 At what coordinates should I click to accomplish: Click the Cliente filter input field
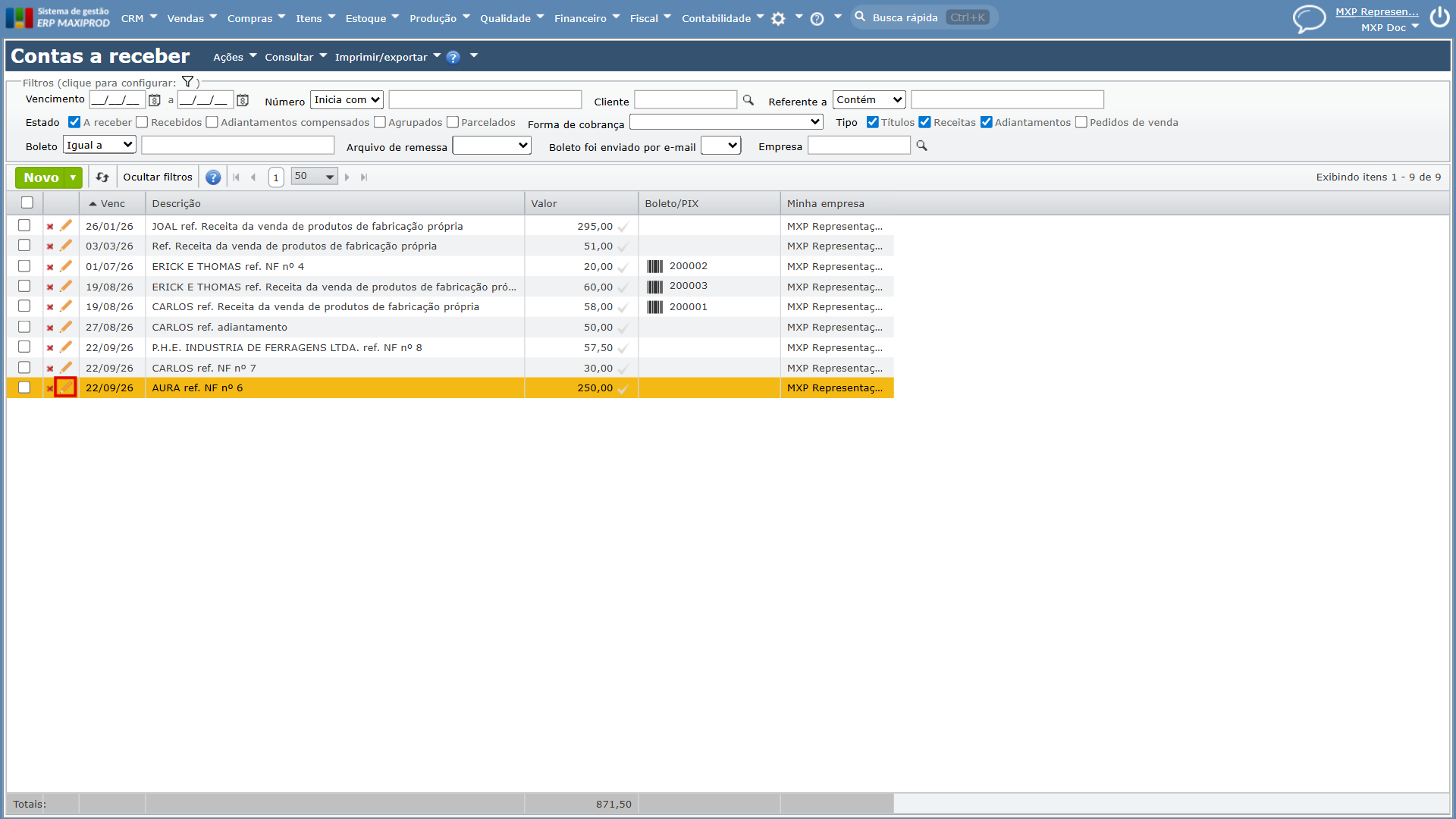[686, 100]
